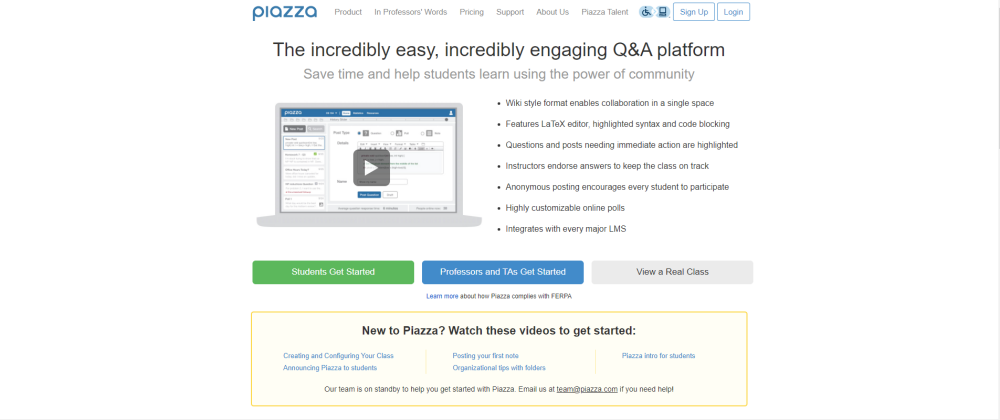This screenshot has height=420, width=1000.
Task: Open Organizational tips with folders video
Action: coord(499,368)
